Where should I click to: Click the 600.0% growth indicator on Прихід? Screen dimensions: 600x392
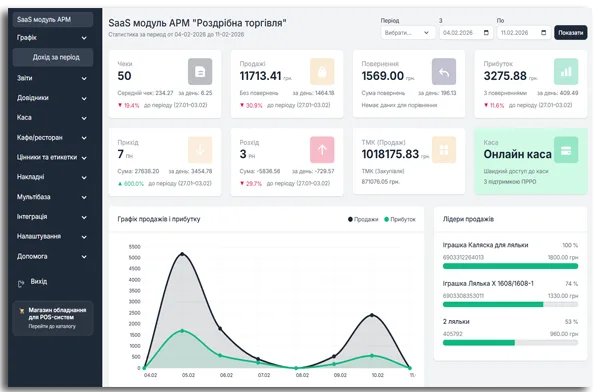[x=131, y=184]
